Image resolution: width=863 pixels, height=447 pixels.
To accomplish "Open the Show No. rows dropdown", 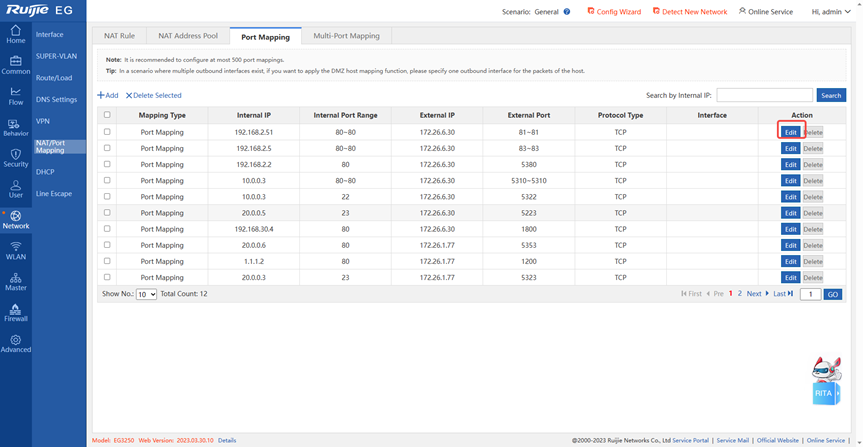I will pyautogui.click(x=146, y=294).
